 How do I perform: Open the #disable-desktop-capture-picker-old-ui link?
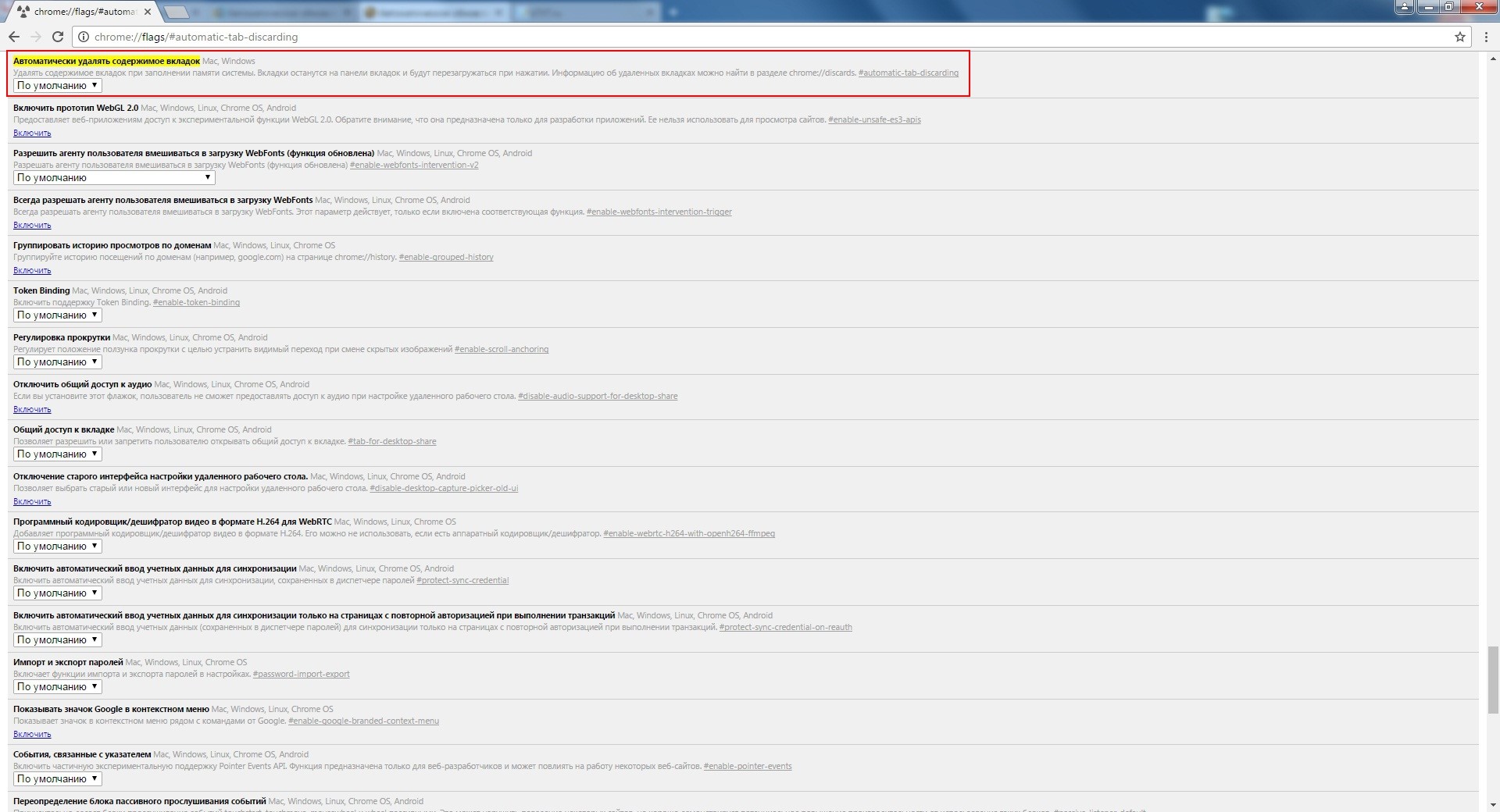pos(444,489)
